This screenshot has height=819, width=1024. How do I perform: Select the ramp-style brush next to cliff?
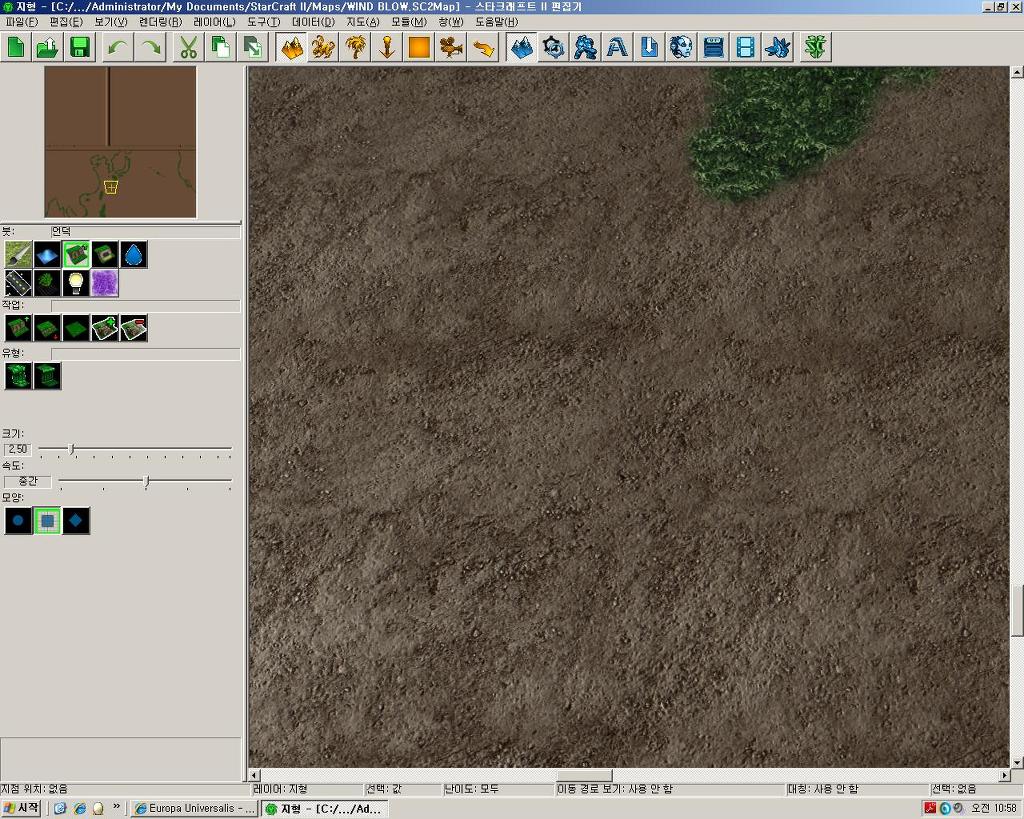[104, 255]
